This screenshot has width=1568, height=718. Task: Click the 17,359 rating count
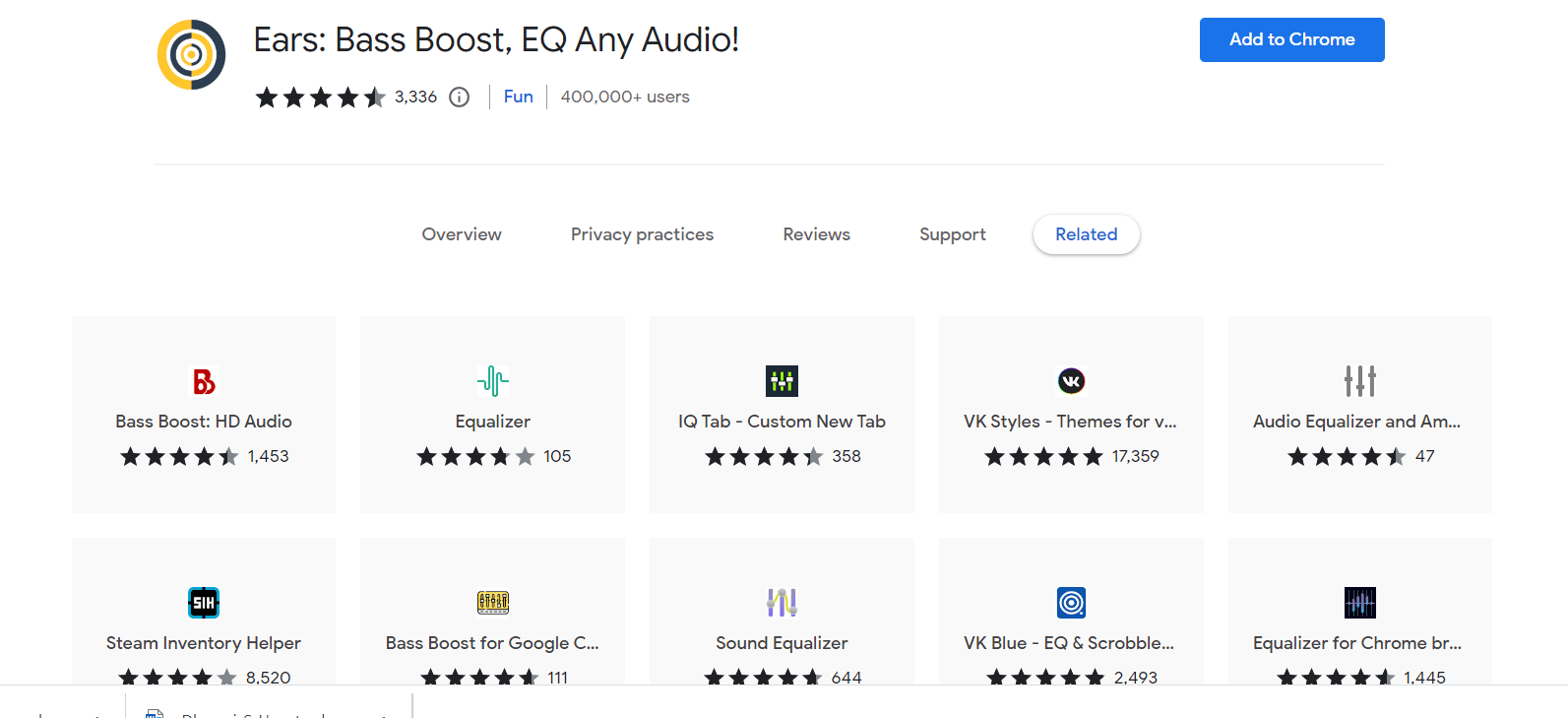pyautogui.click(x=1135, y=456)
